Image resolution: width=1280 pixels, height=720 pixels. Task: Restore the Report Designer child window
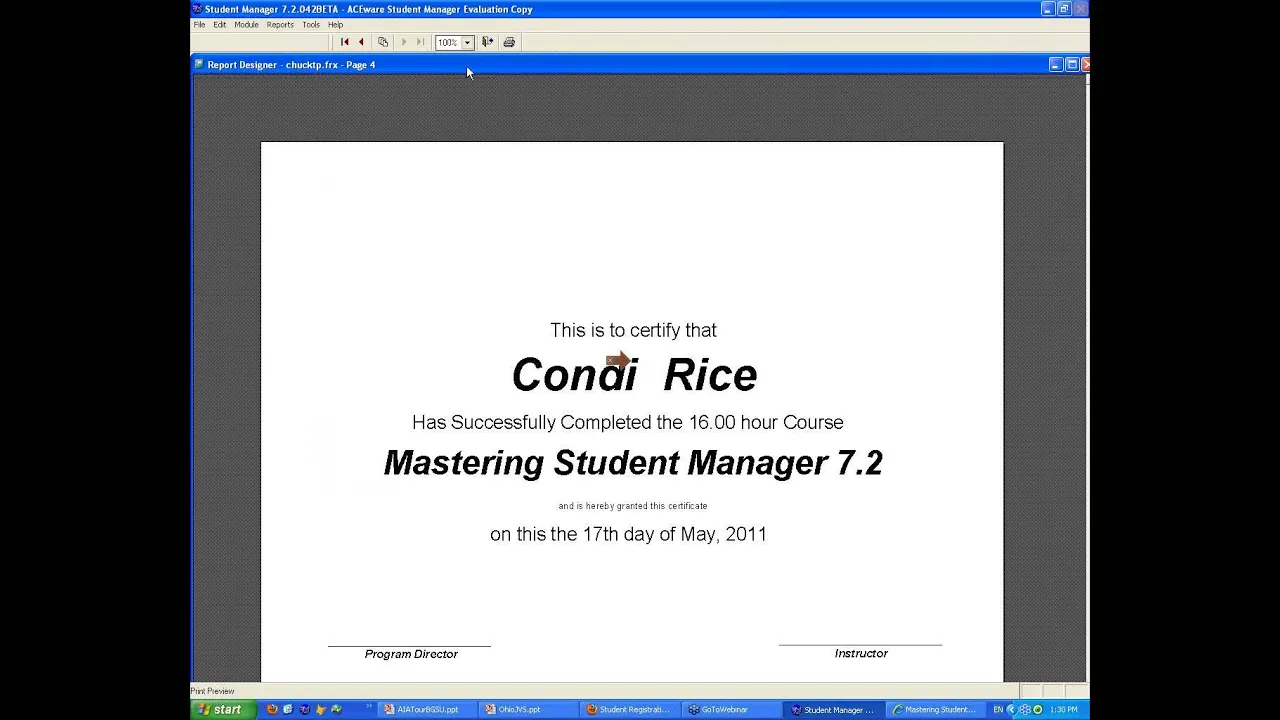click(1072, 64)
